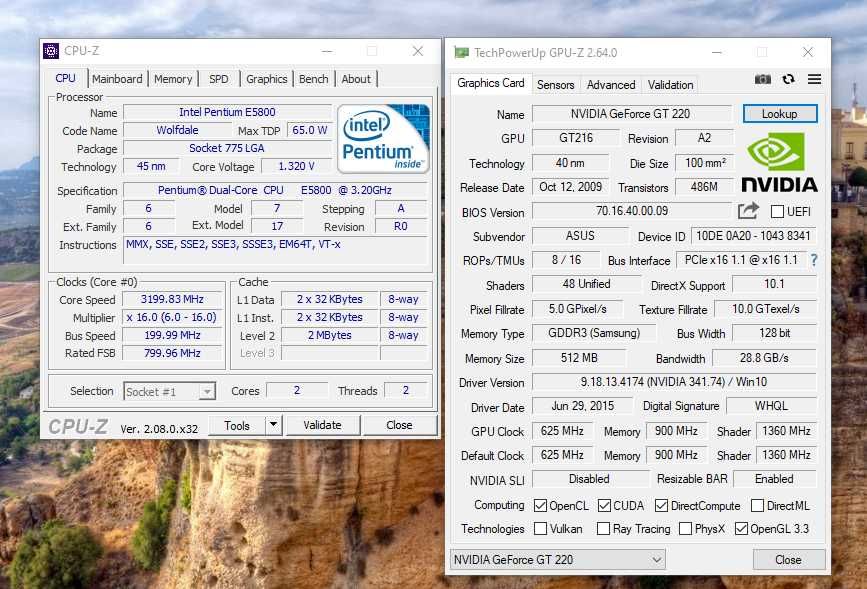The height and width of the screenshot is (589, 867).
Task: Toggle the DirectCompute checkbox
Action: 661,505
